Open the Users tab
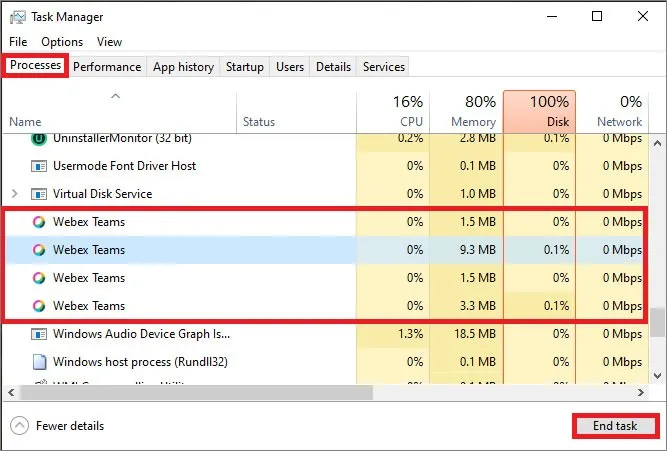This screenshot has width=667, height=451. point(290,67)
